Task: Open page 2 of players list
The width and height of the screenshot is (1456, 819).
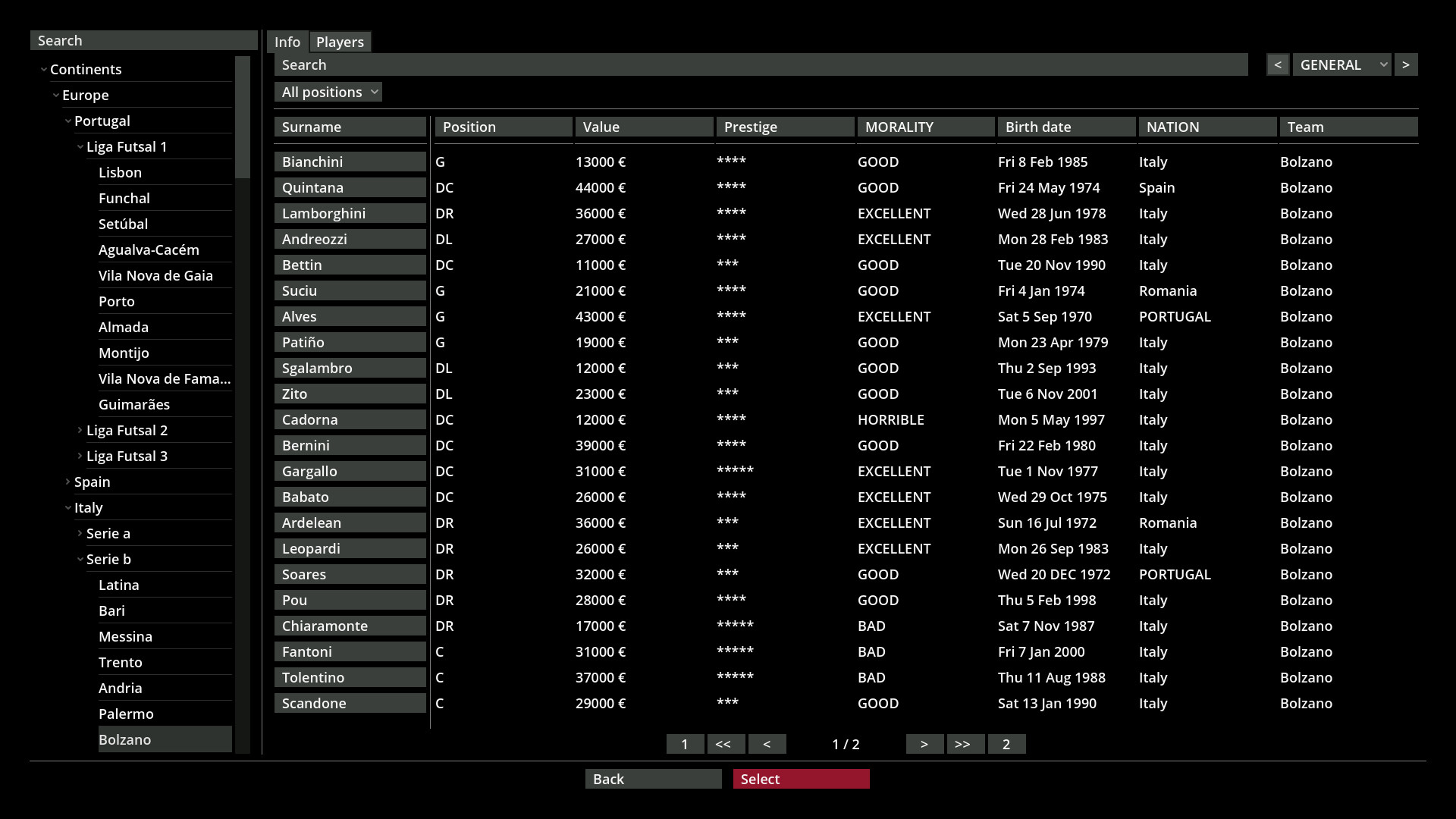Action: pyautogui.click(x=1006, y=744)
